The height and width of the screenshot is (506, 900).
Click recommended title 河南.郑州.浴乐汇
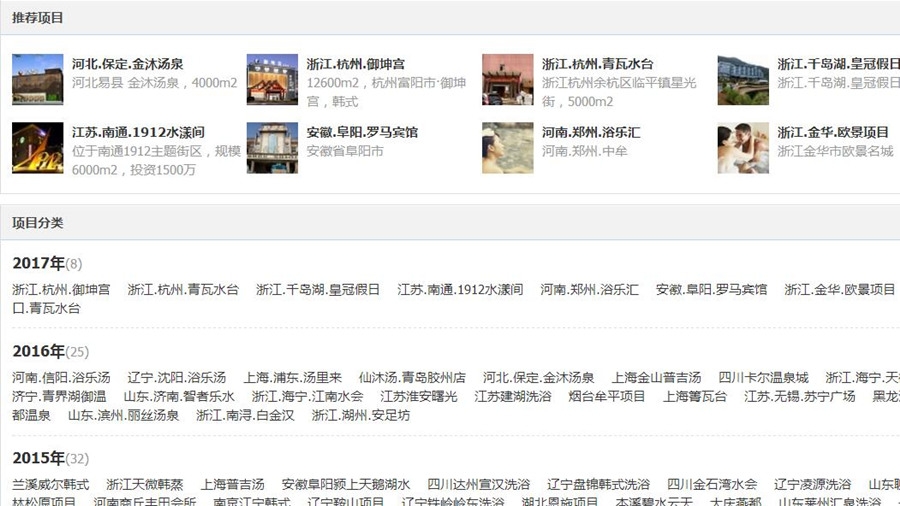click(591, 132)
